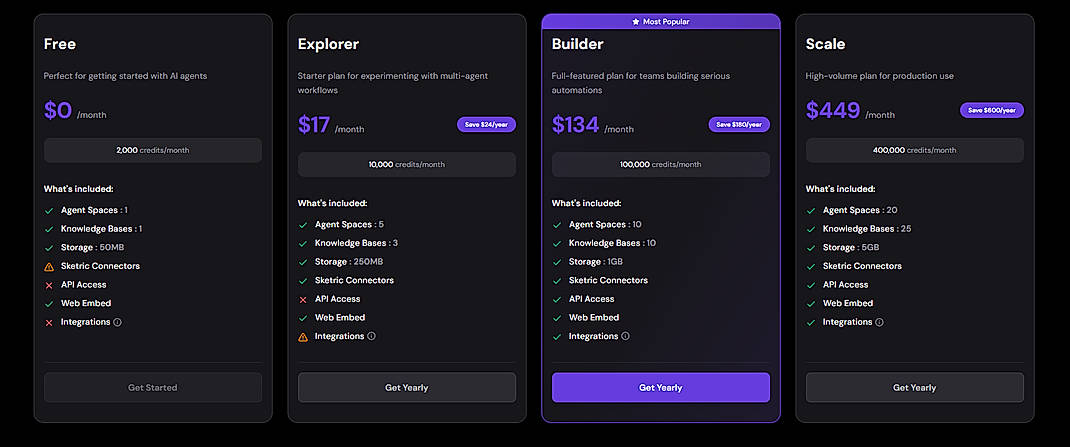Click the $17 price
This screenshot has height=447, width=1070.
tap(314, 125)
